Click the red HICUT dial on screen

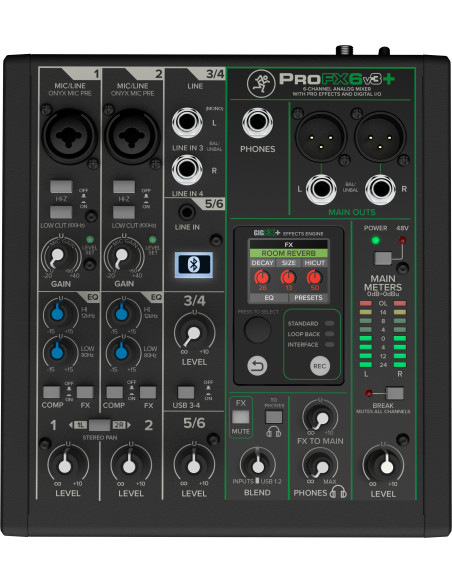point(314,277)
